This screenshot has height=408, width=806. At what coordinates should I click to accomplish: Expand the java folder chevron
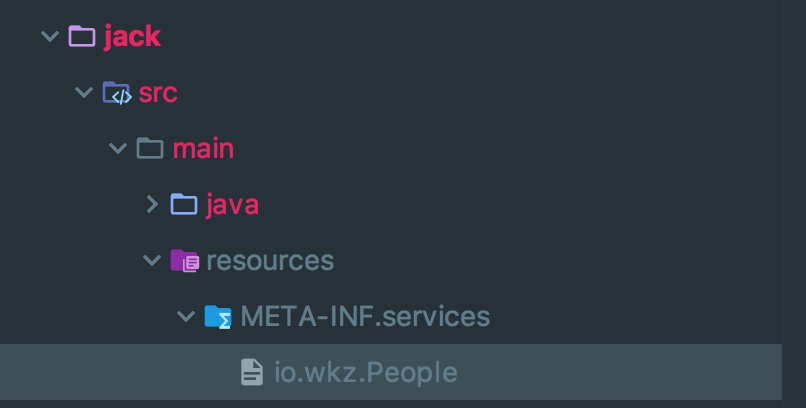[152, 205]
